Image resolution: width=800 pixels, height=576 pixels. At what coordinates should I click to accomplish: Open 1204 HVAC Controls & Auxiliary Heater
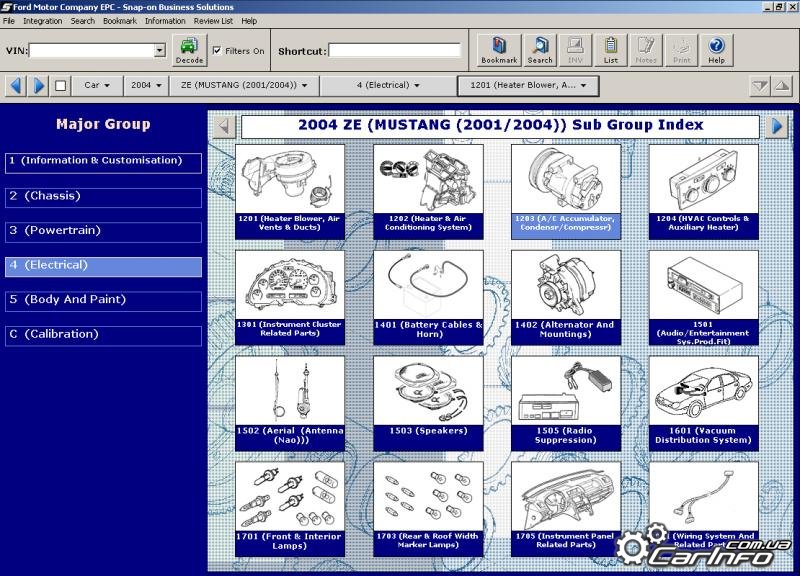704,192
